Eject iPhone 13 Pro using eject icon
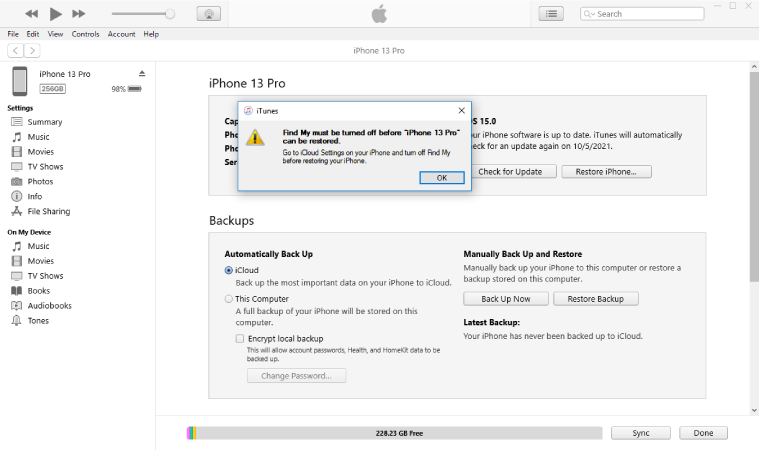 142,74
